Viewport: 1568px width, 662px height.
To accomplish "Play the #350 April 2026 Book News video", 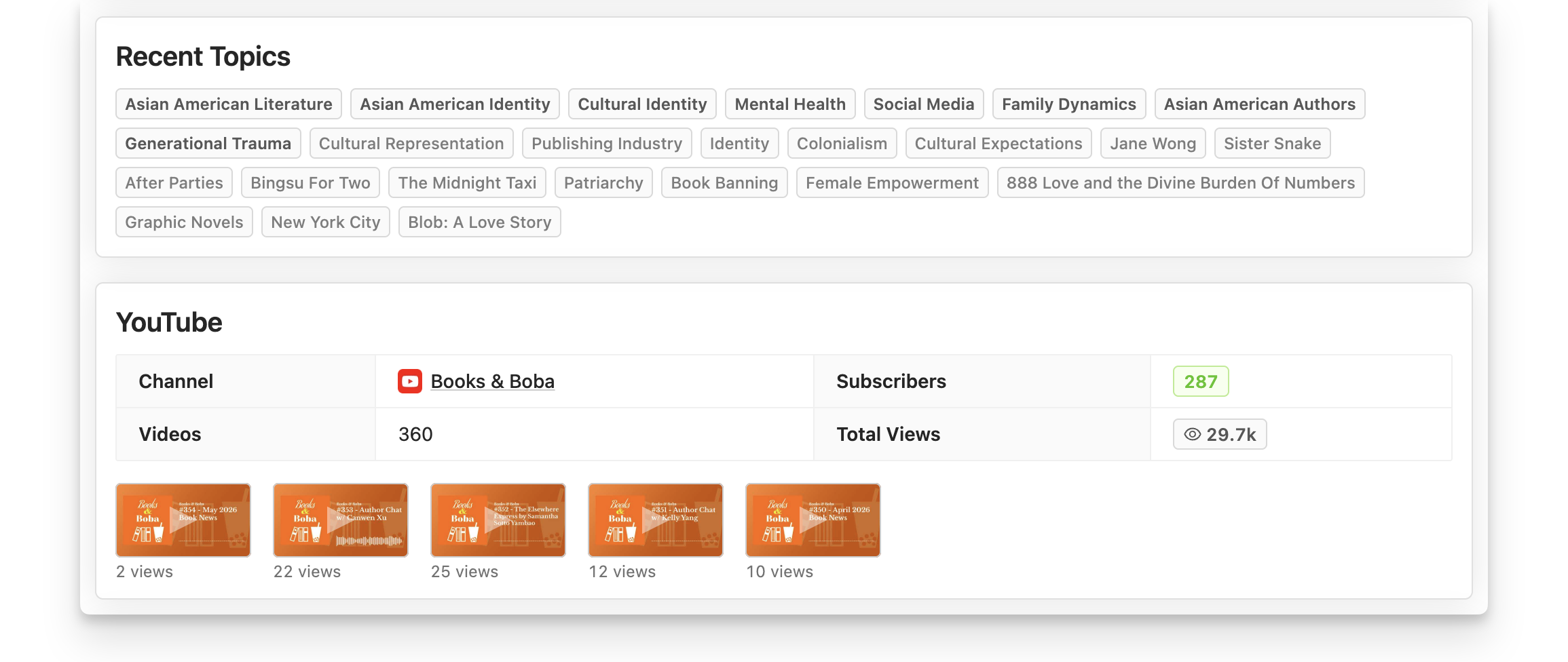I will (813, 520).
